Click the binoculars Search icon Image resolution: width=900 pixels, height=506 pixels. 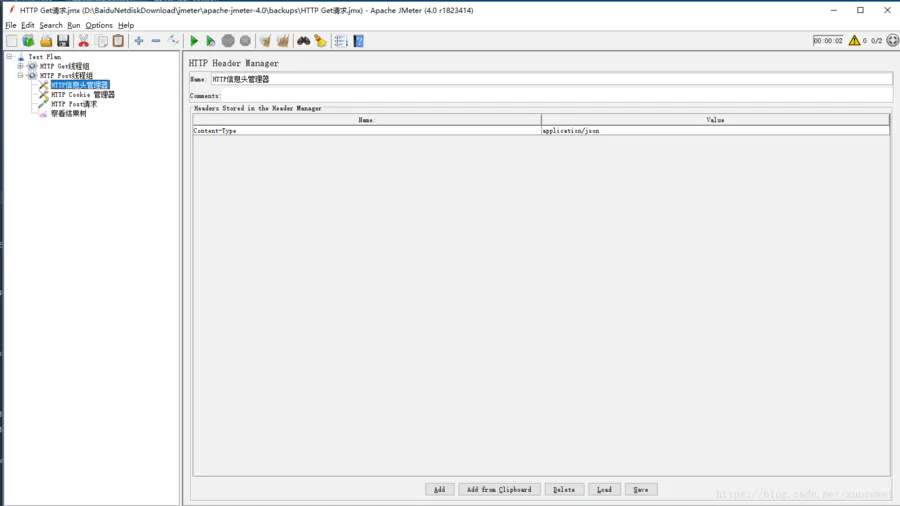click(x=304, y=41)
